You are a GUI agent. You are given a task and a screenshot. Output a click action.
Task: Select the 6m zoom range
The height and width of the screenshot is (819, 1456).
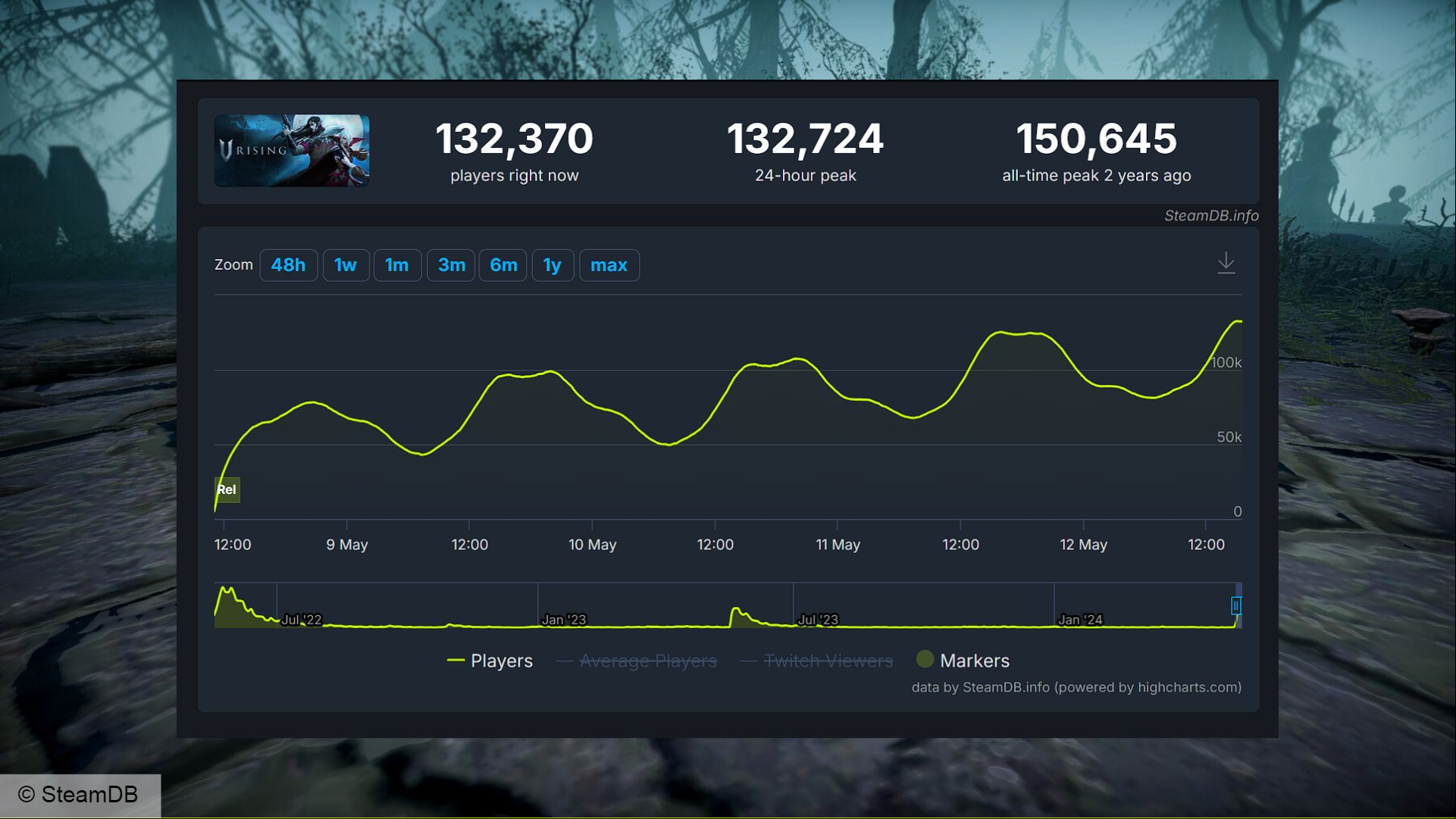pos(503,265)
